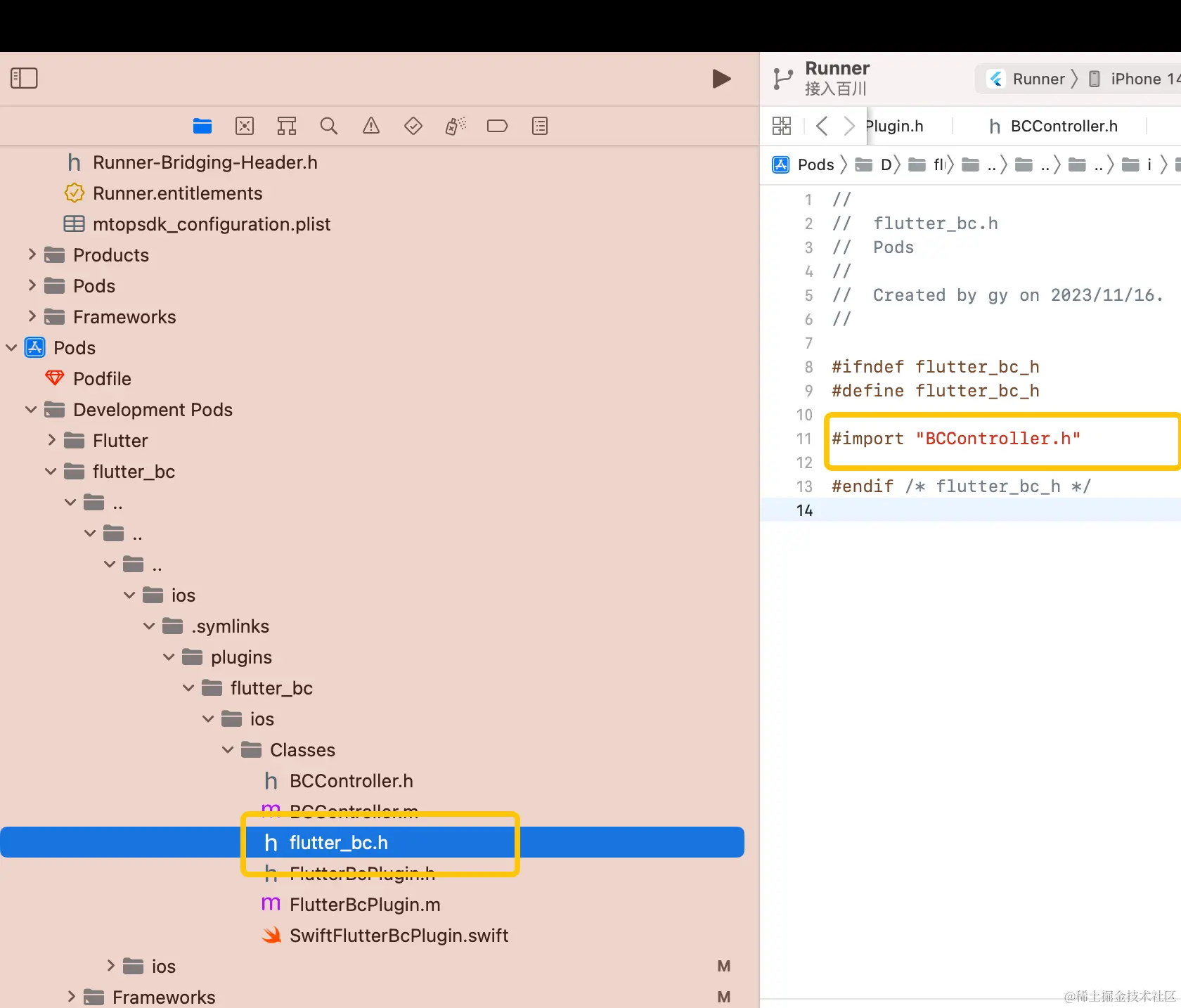Click the Pods project blue app icon
Viewport: 1181px width, 1008px height.
coord(35,347)
